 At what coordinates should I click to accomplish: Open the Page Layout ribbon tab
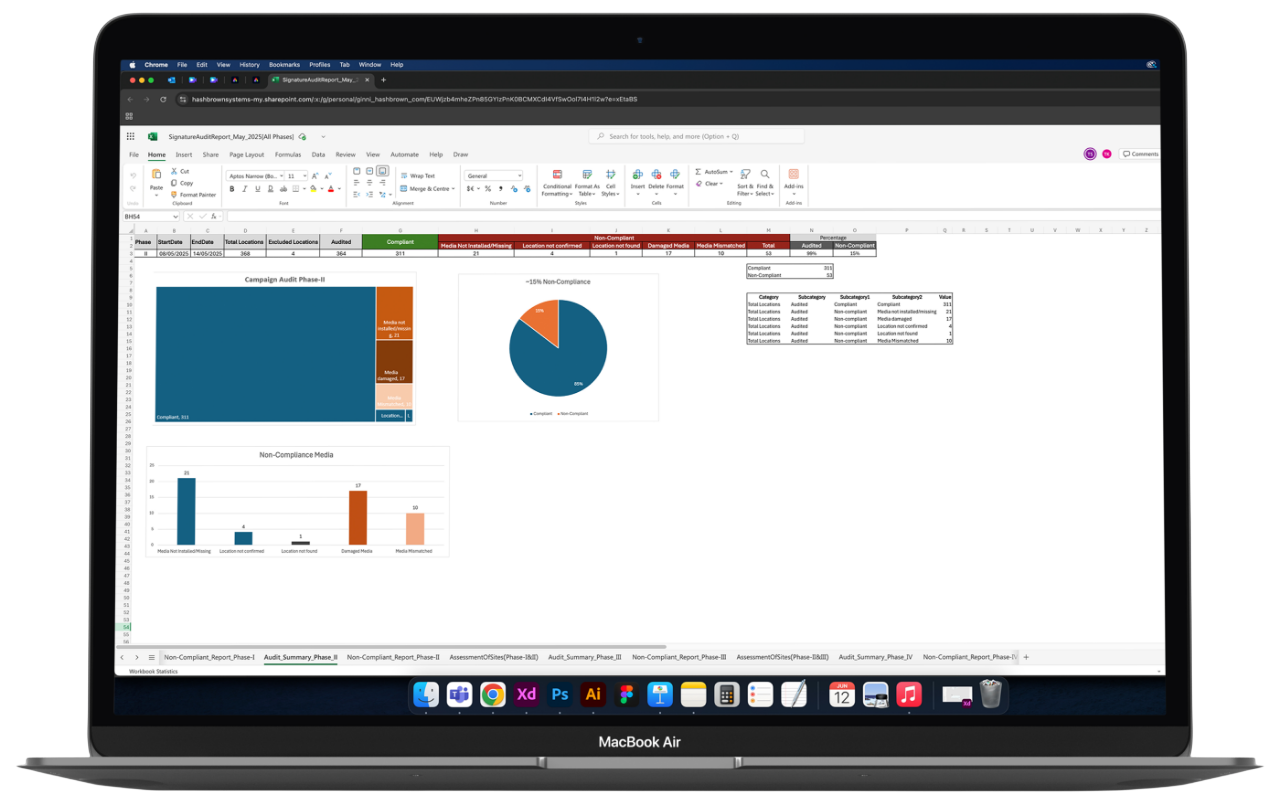coord(246,155)
